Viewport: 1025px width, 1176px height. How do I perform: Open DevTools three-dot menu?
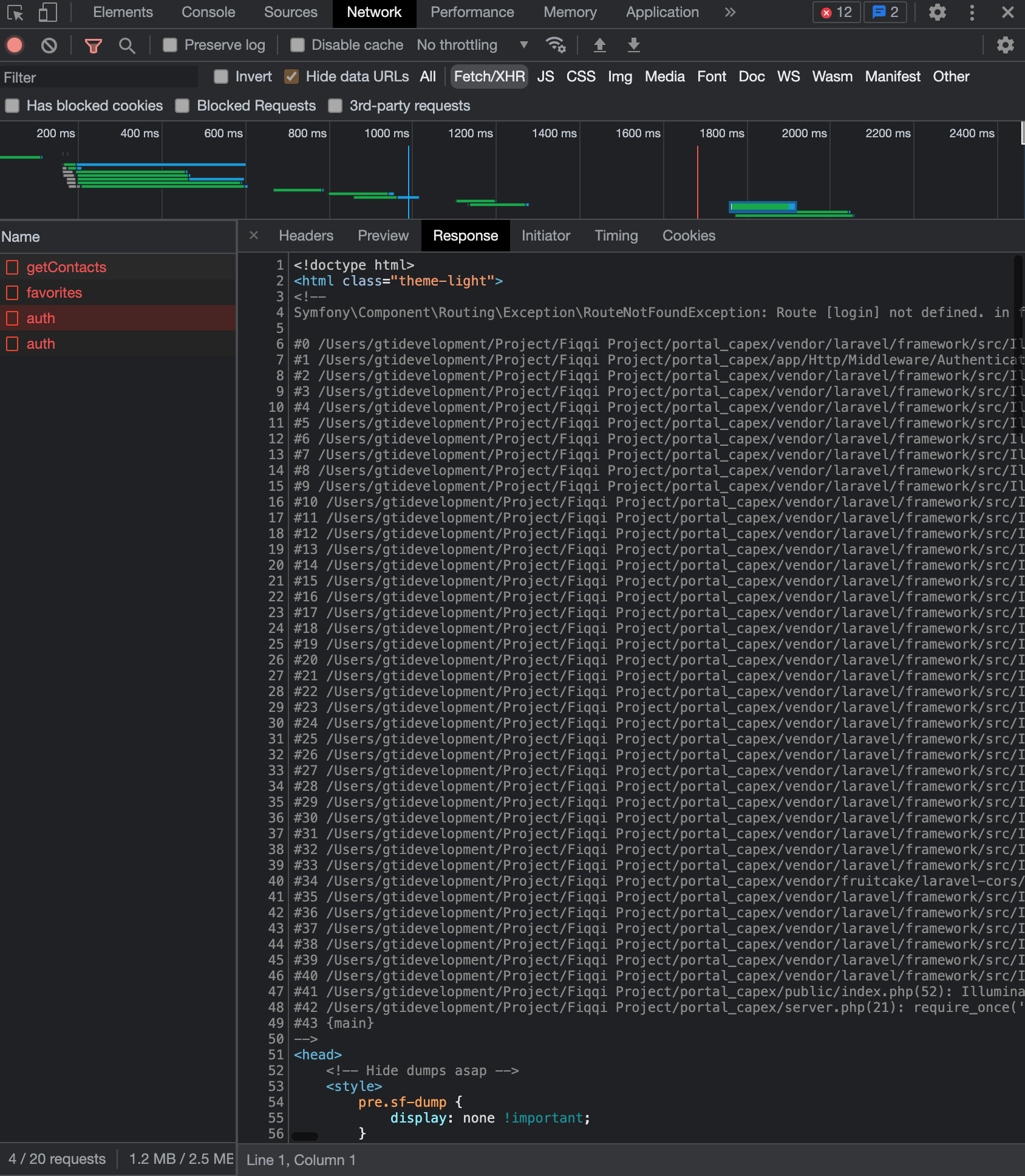972,13
